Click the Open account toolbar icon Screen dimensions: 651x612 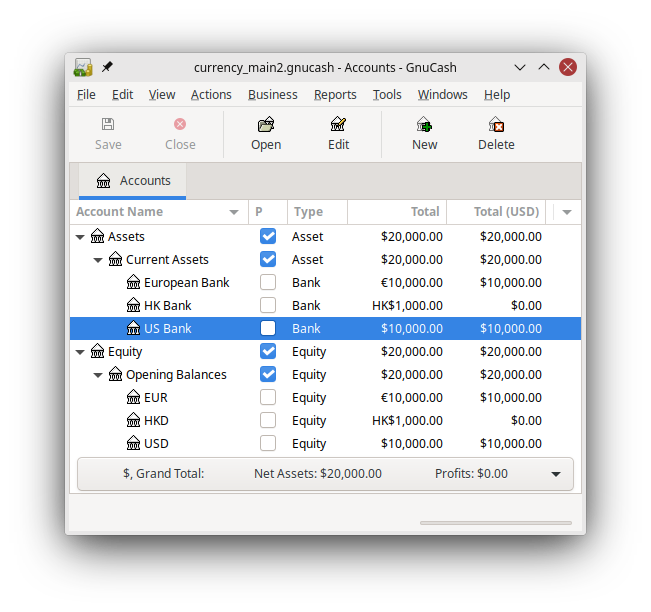click(x=265, y=125)
